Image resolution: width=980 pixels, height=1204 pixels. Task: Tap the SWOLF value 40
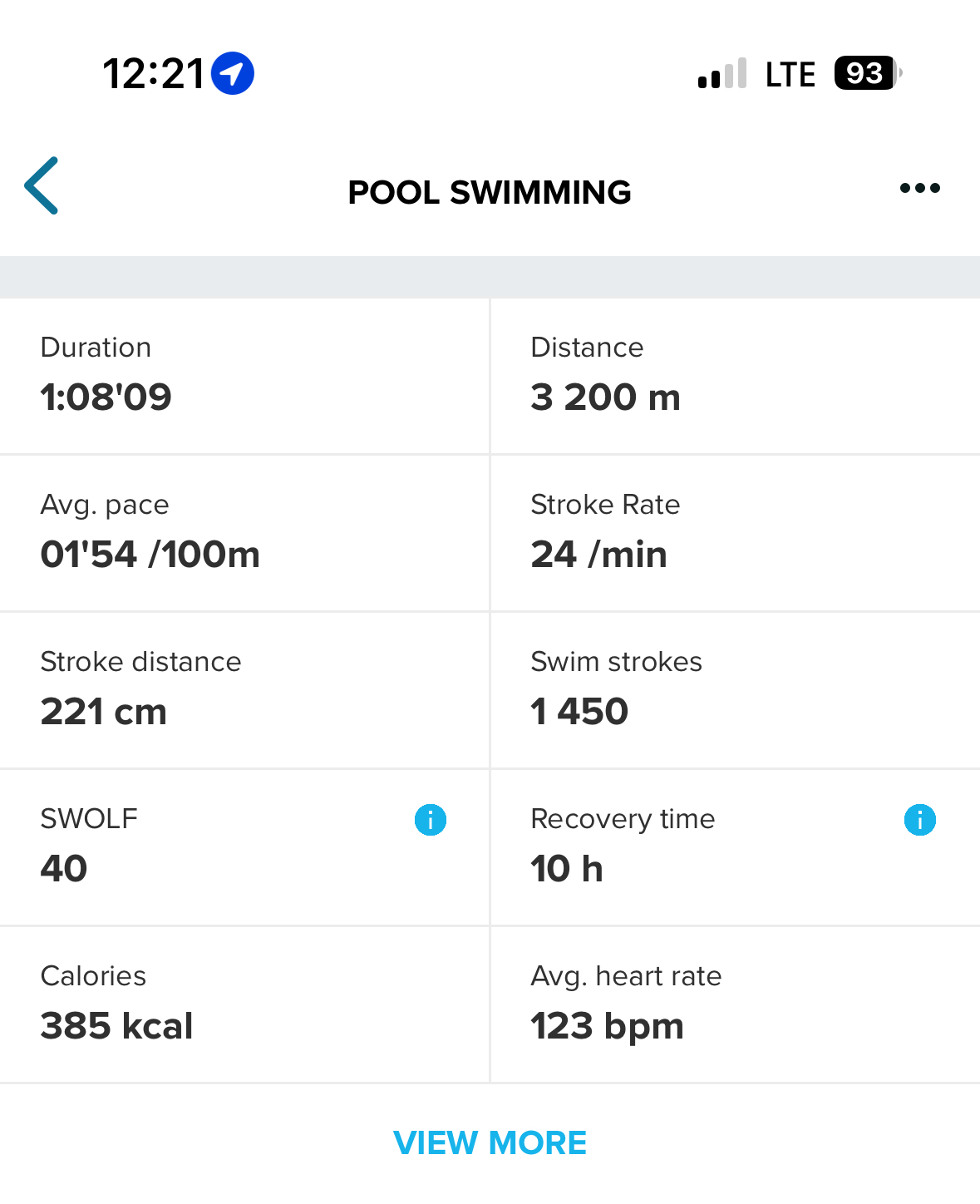[64, 869]
